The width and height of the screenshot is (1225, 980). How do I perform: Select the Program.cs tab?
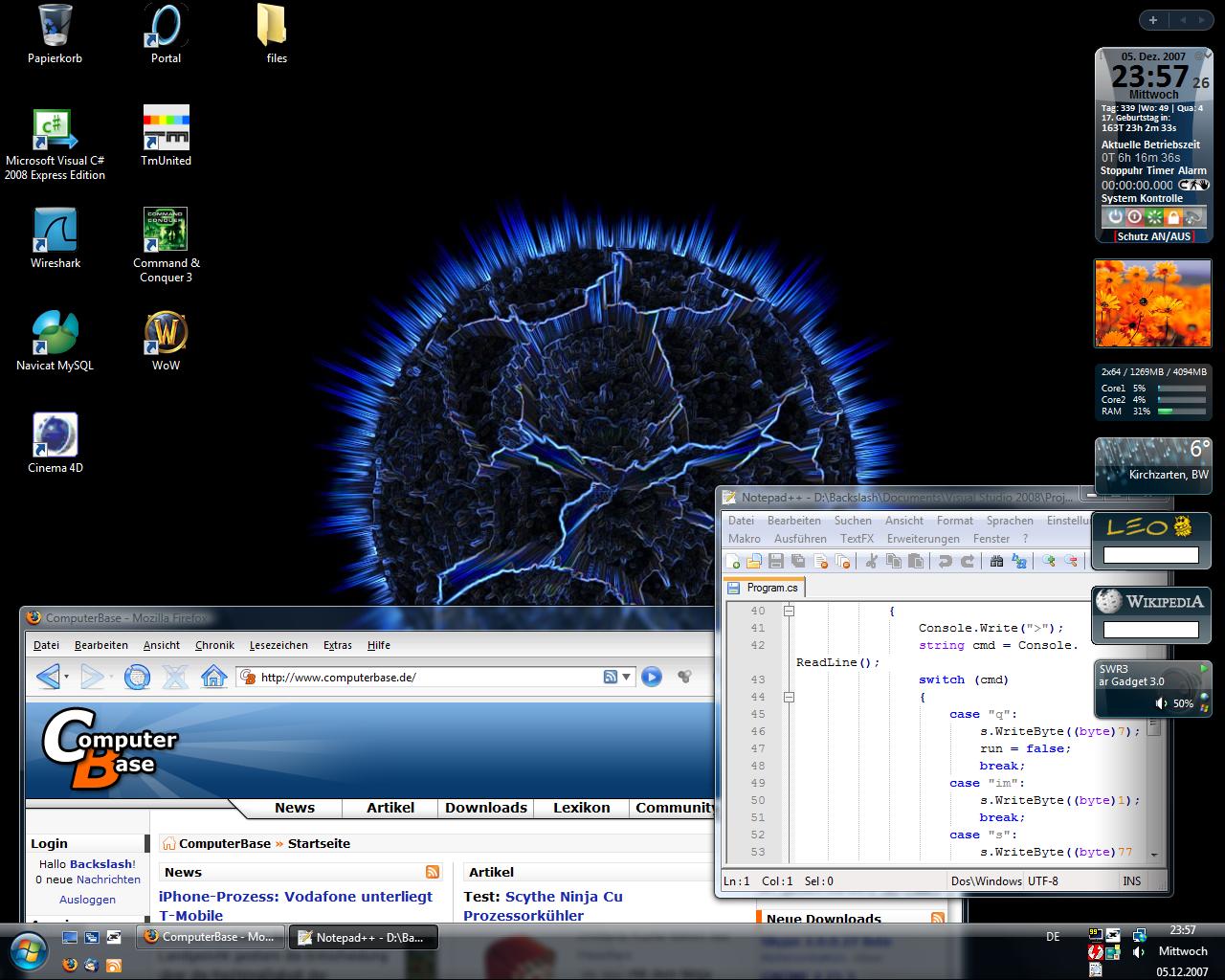point(765,588)
